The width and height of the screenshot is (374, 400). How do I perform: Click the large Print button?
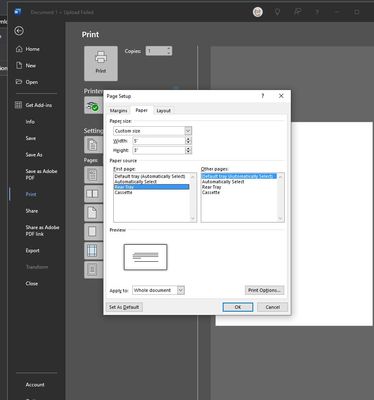(101, 63)
